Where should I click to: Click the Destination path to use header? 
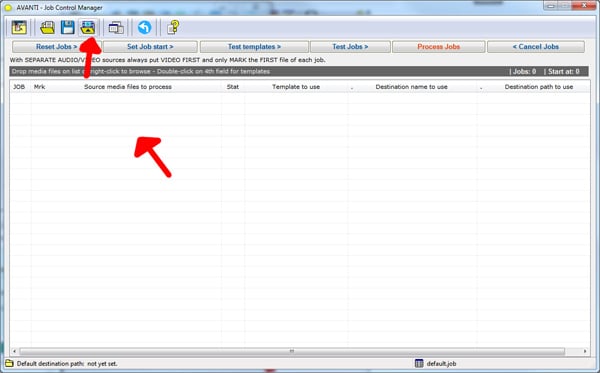click(539, 87)
